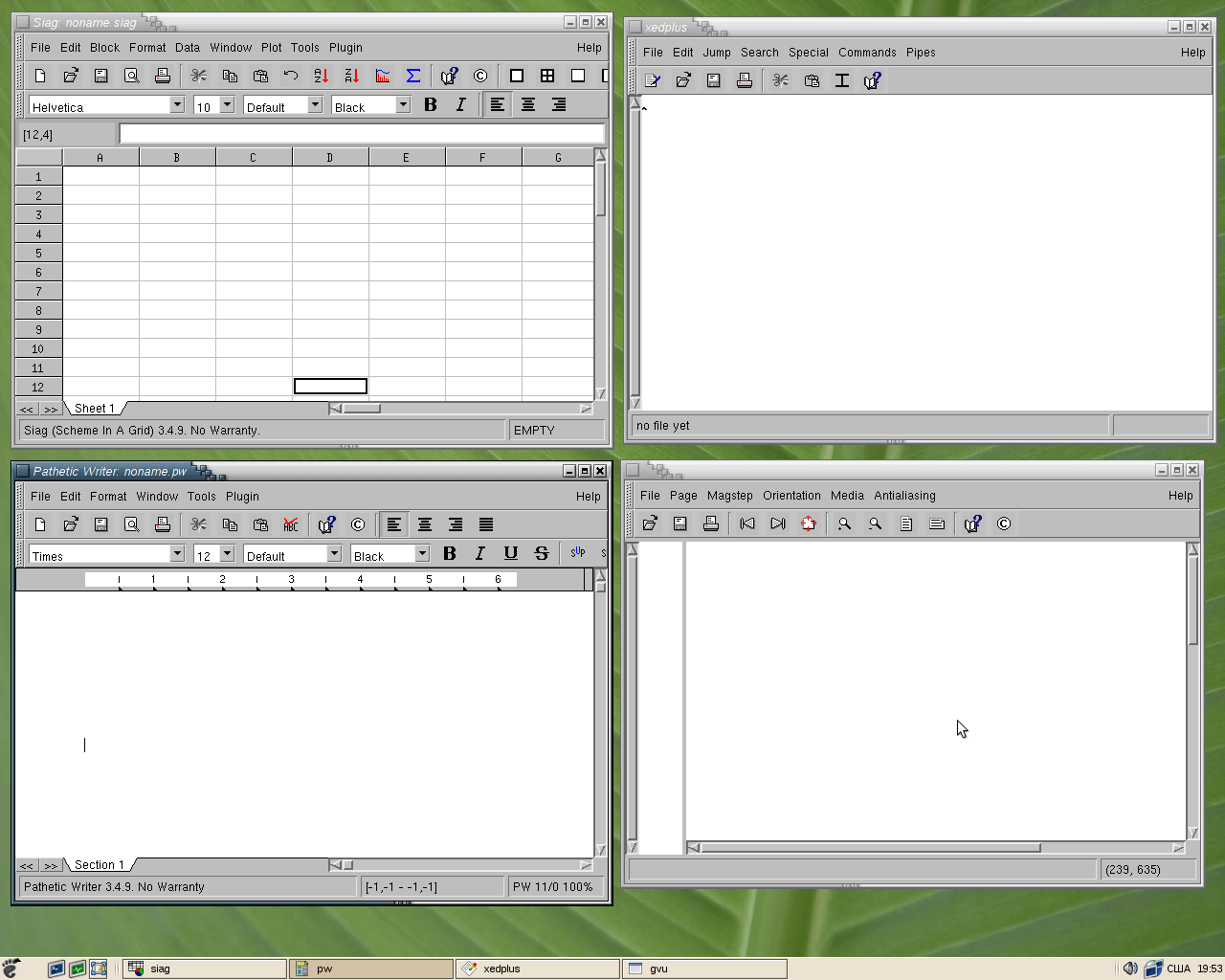The width and height of the screenshot is (1225, 980).
Task: Click the first magnifier icon in gvu
Action: click(845, 523)
